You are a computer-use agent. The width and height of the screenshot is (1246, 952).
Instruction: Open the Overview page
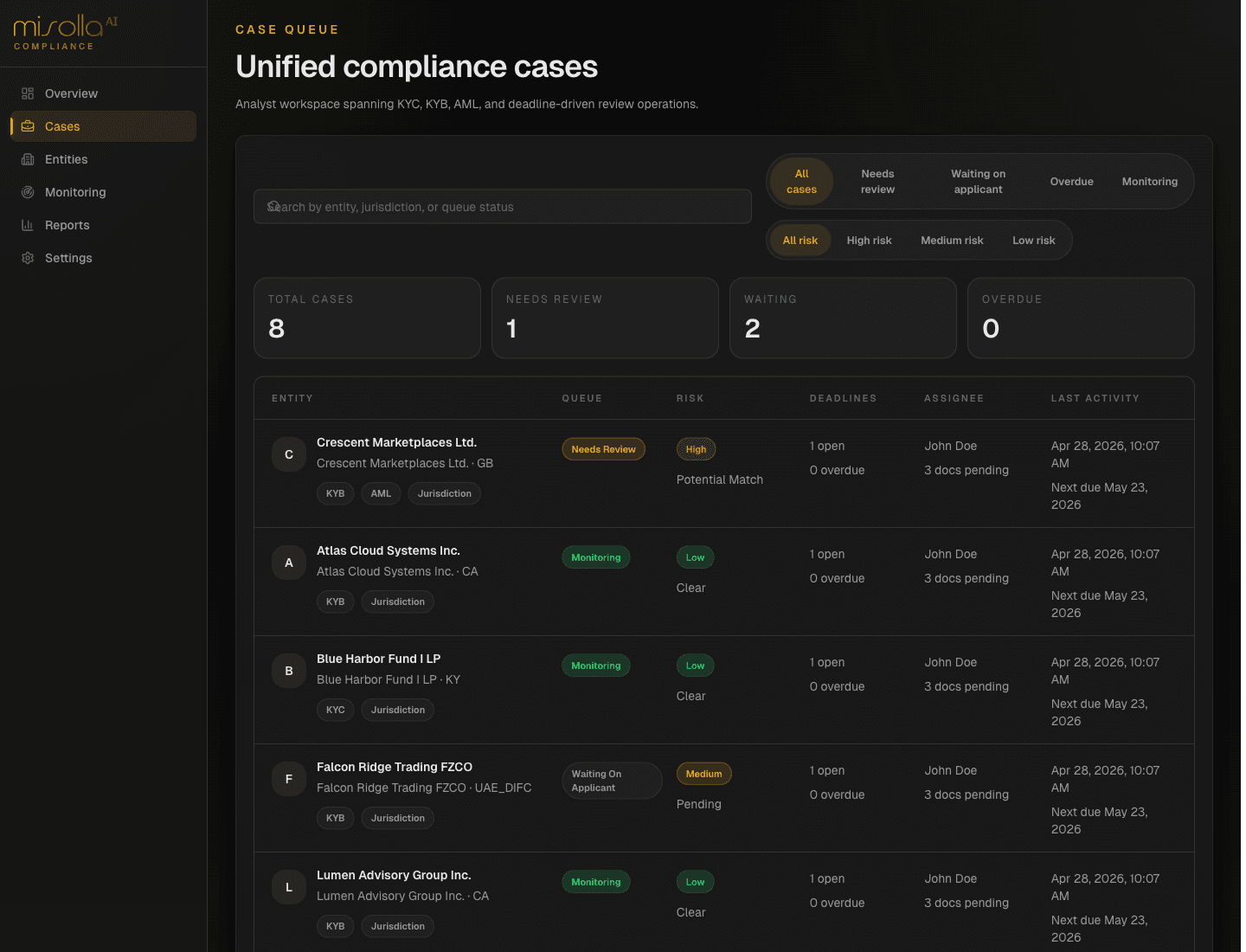[x=103, y=93]
